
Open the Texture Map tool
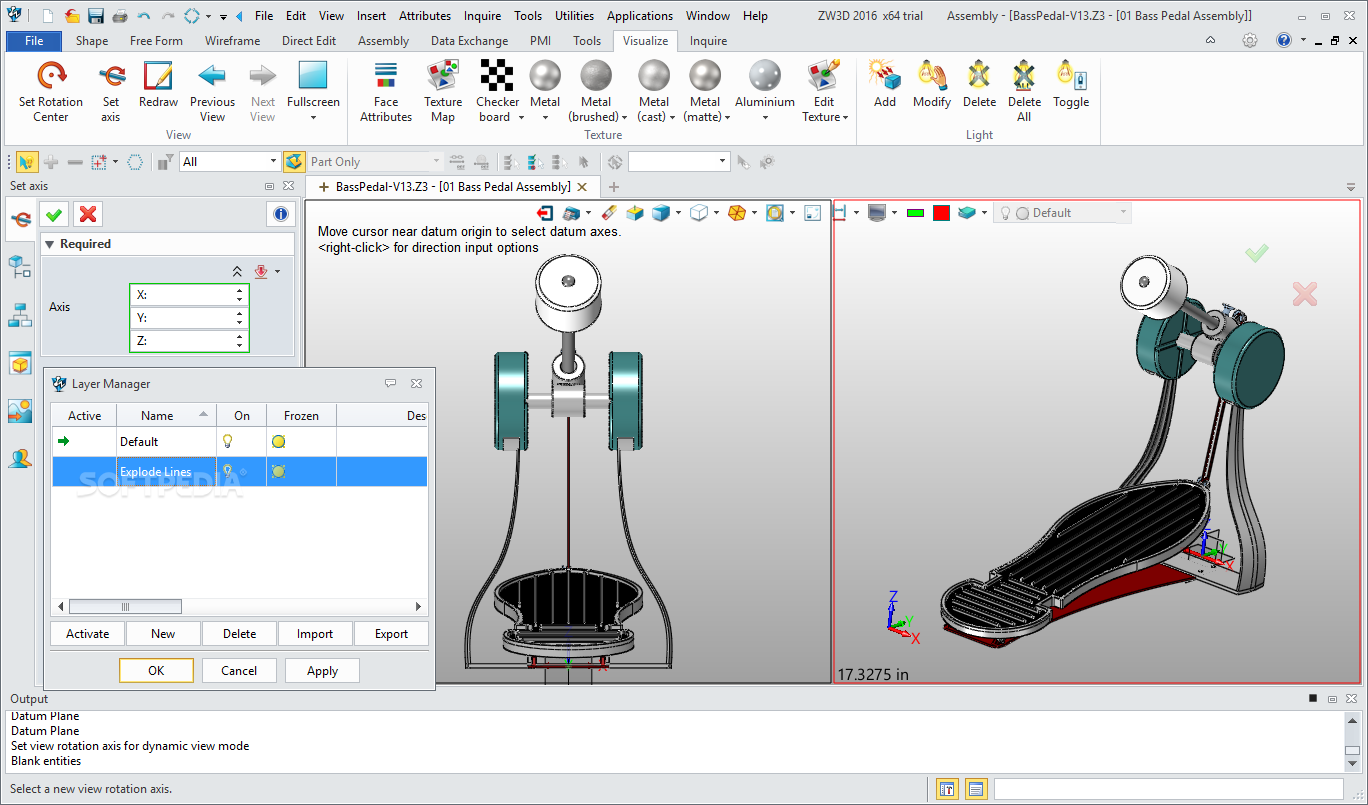[443, 92]
